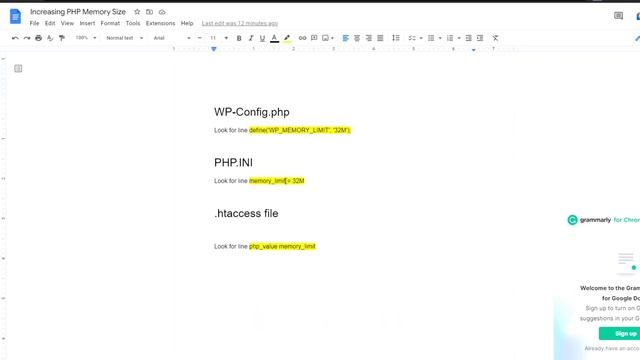
Task: Open the zoom level dropdown
Action: pyautogui.click(x=86, y=38)
